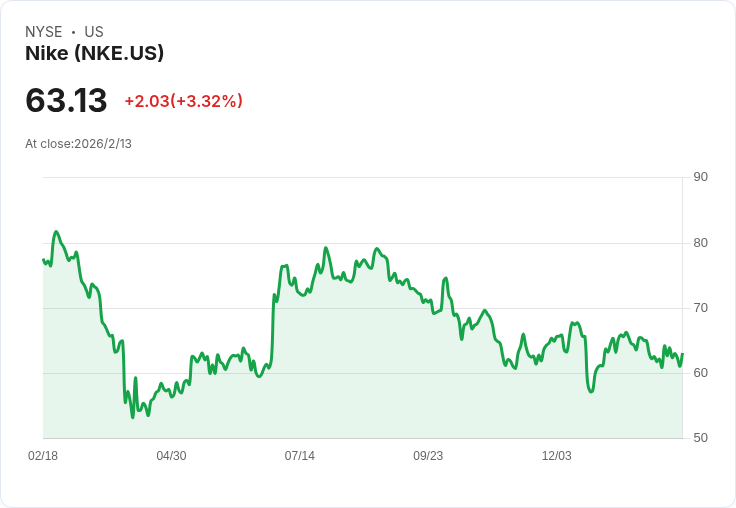Image resolution: width=736 pixels, height=508 pixels.
Task: Select the 12/03 date on x-axis
Action: coord(557,456)
